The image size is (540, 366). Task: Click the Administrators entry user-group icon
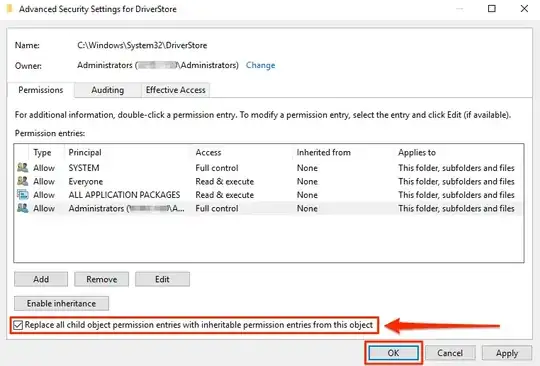pos(23,208)
